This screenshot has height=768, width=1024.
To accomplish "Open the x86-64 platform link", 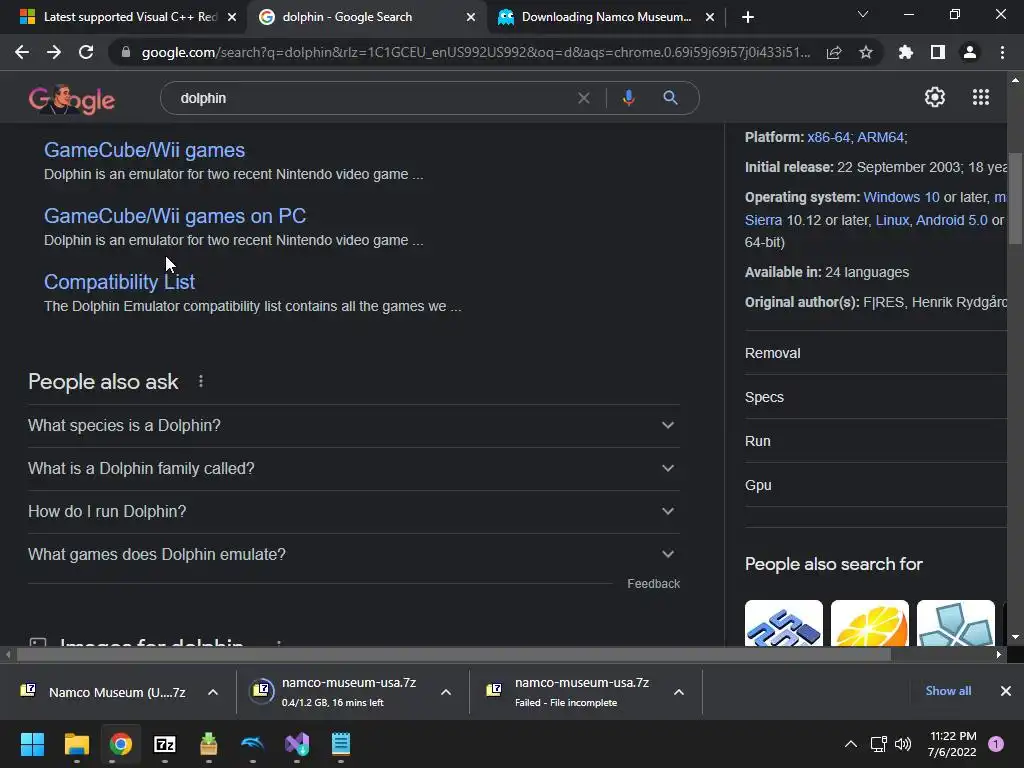I will (829, 137).
